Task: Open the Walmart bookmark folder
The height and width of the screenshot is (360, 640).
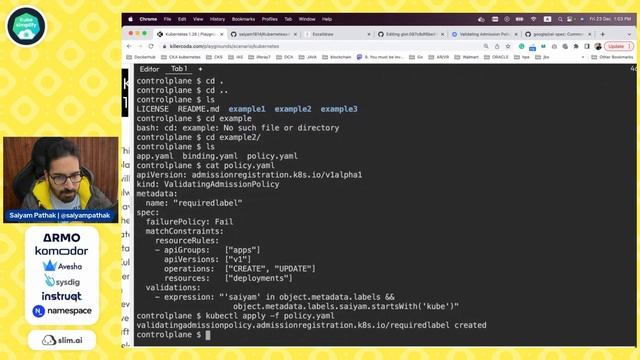Action: [467, 57]
